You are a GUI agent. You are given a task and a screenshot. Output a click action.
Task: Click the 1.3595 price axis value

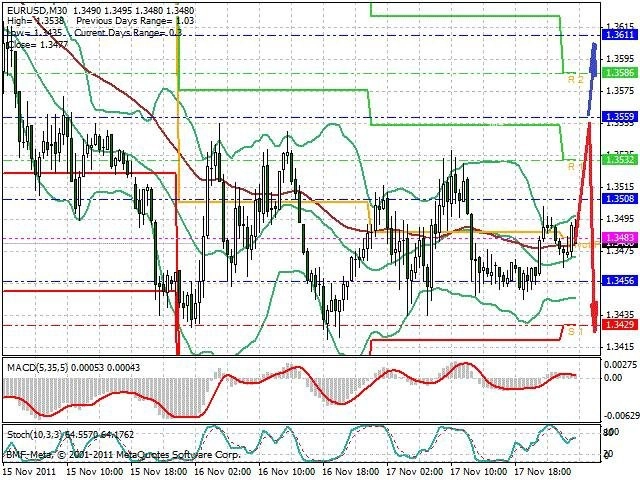tap(620, 59)
